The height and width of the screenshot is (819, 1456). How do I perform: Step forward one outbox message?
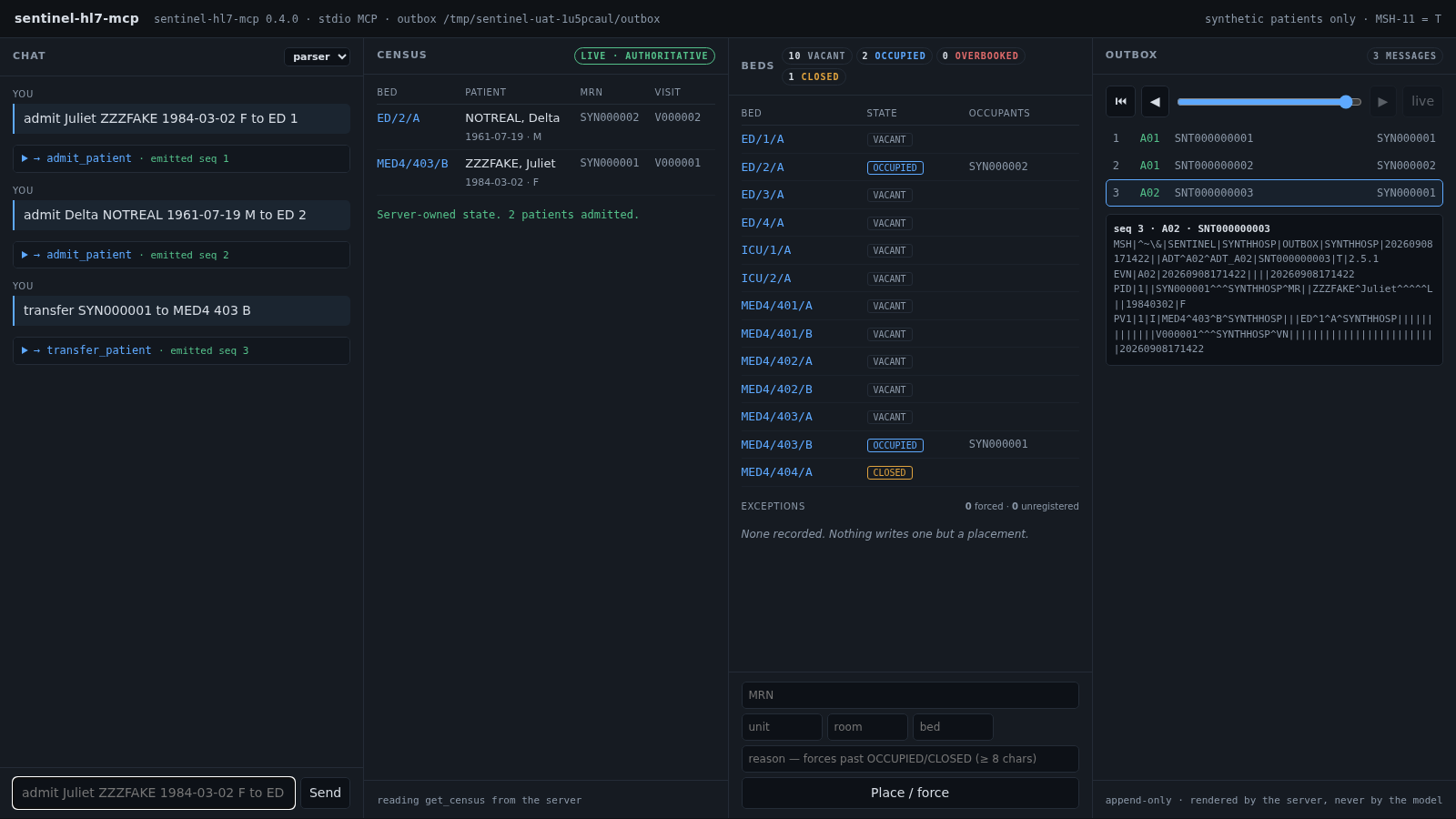1382,101
